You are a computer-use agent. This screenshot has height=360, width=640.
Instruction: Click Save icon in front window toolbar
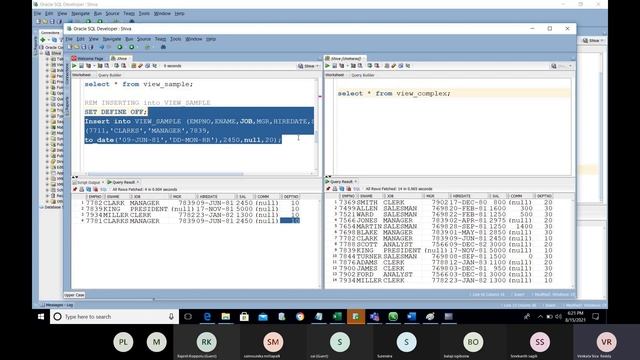(84, 47)
